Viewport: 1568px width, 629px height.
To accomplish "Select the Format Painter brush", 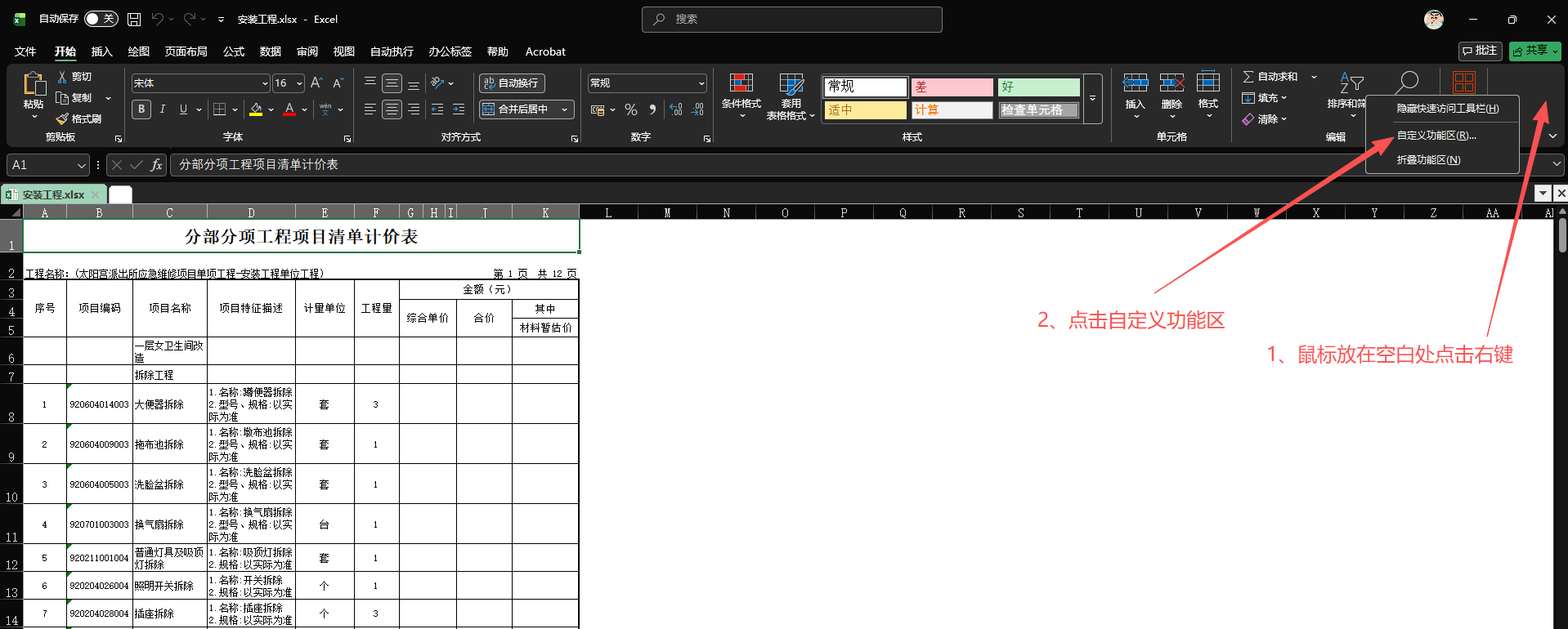I will 62,118.
